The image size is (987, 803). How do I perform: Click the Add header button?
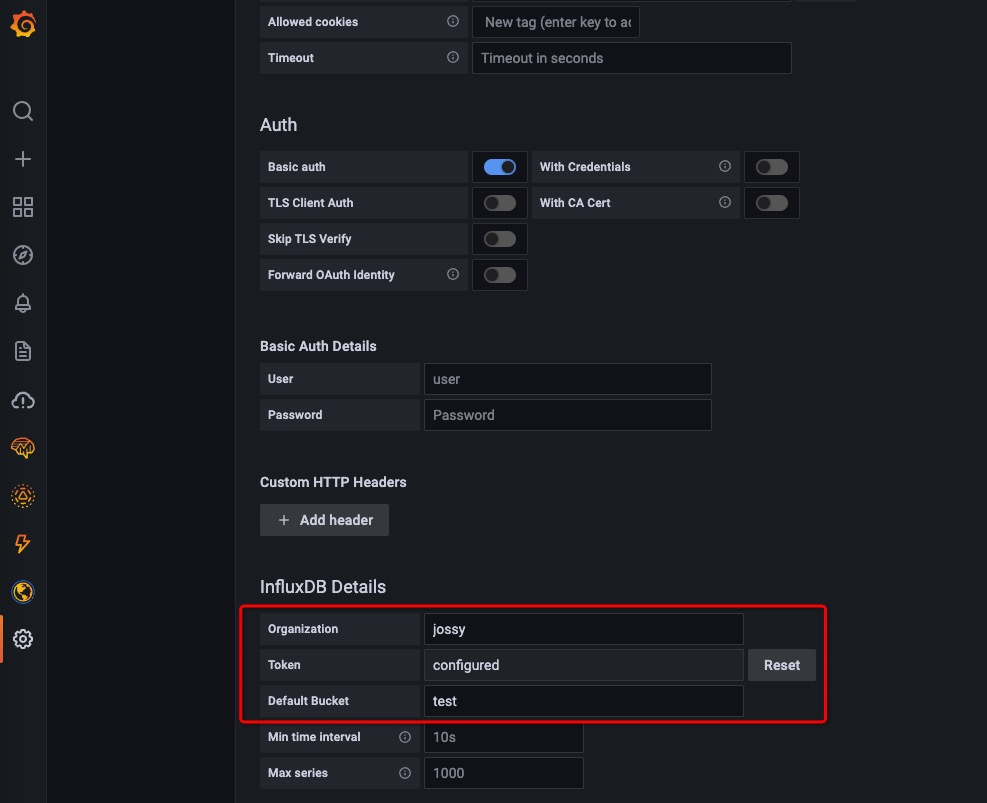[324, 520]
